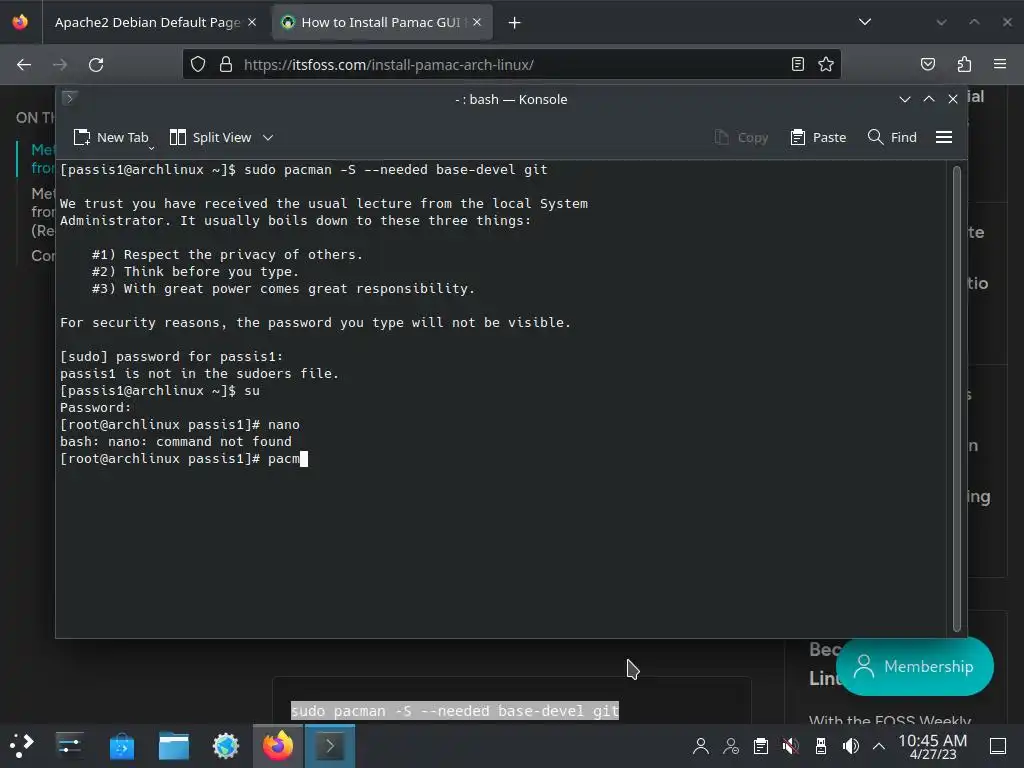
Task: Close the How to Install Pamac tab
Action: pos(477,22)
